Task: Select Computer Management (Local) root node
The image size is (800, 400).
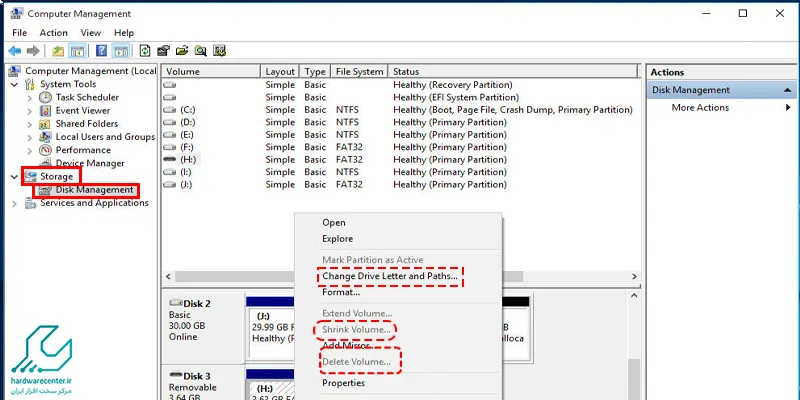Action: tap(91, 71)
